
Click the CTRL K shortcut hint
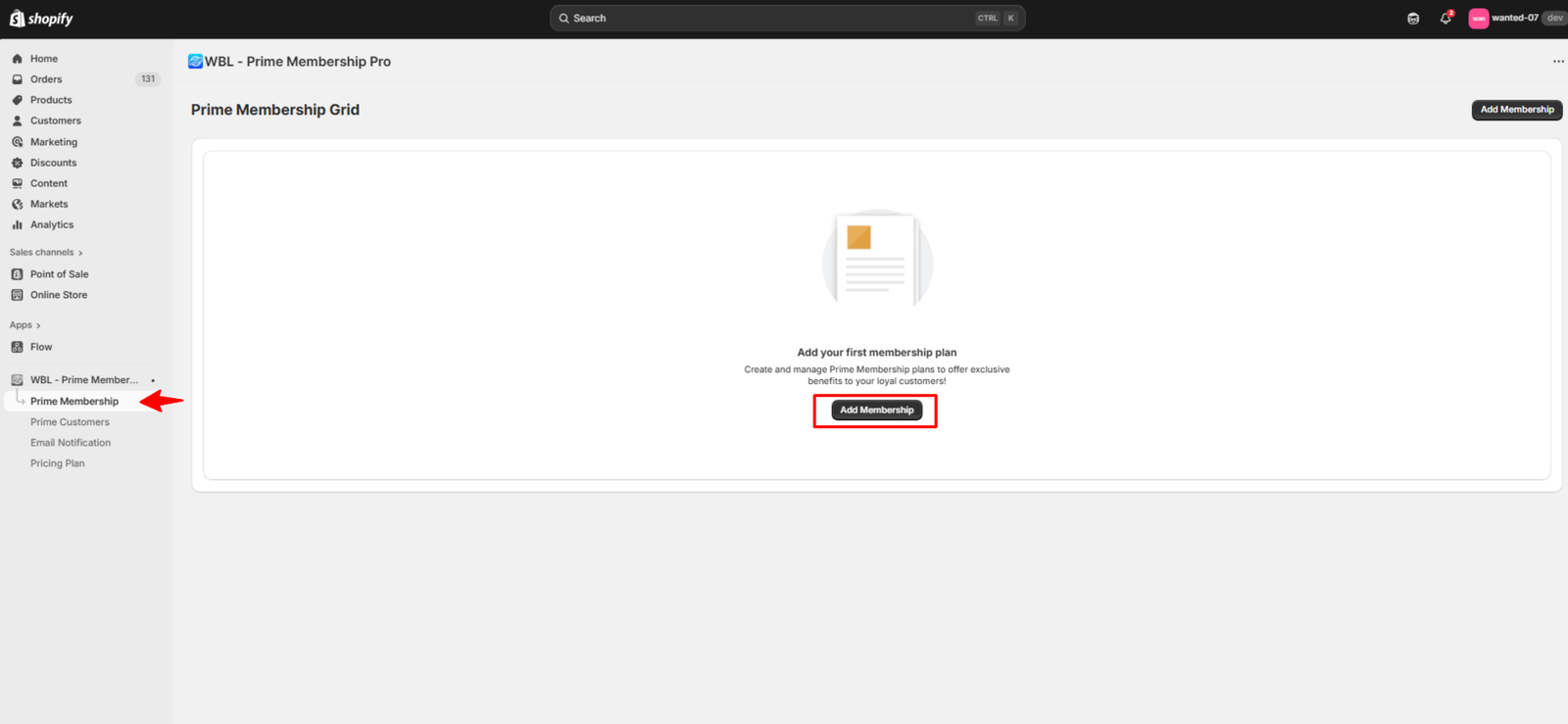tap(997, 19)
